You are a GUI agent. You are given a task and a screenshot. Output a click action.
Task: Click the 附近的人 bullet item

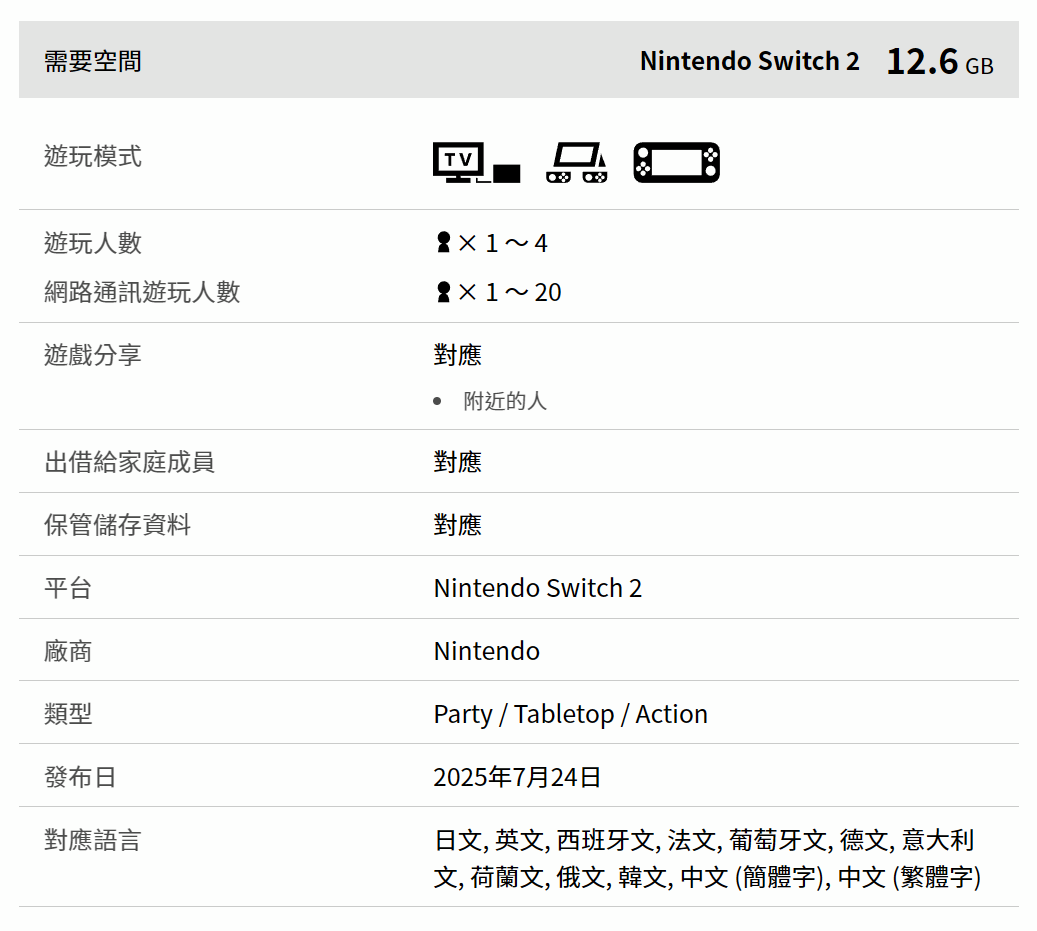(x=505, y=401)
